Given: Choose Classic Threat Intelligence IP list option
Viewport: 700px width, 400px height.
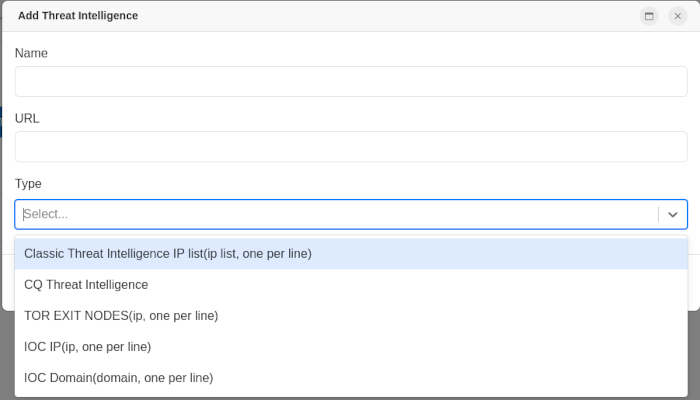Looking at the screenshot, I should click(168, 254).
